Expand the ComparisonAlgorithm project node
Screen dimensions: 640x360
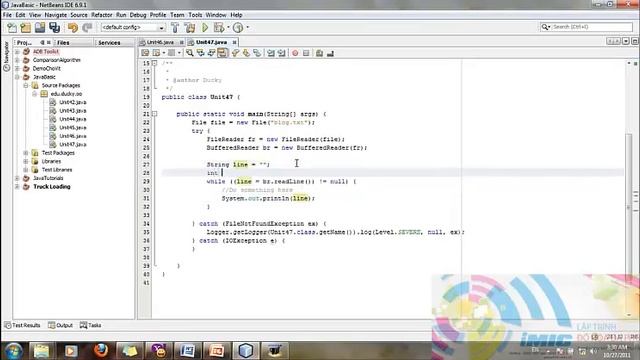click(x=17, y=60)
